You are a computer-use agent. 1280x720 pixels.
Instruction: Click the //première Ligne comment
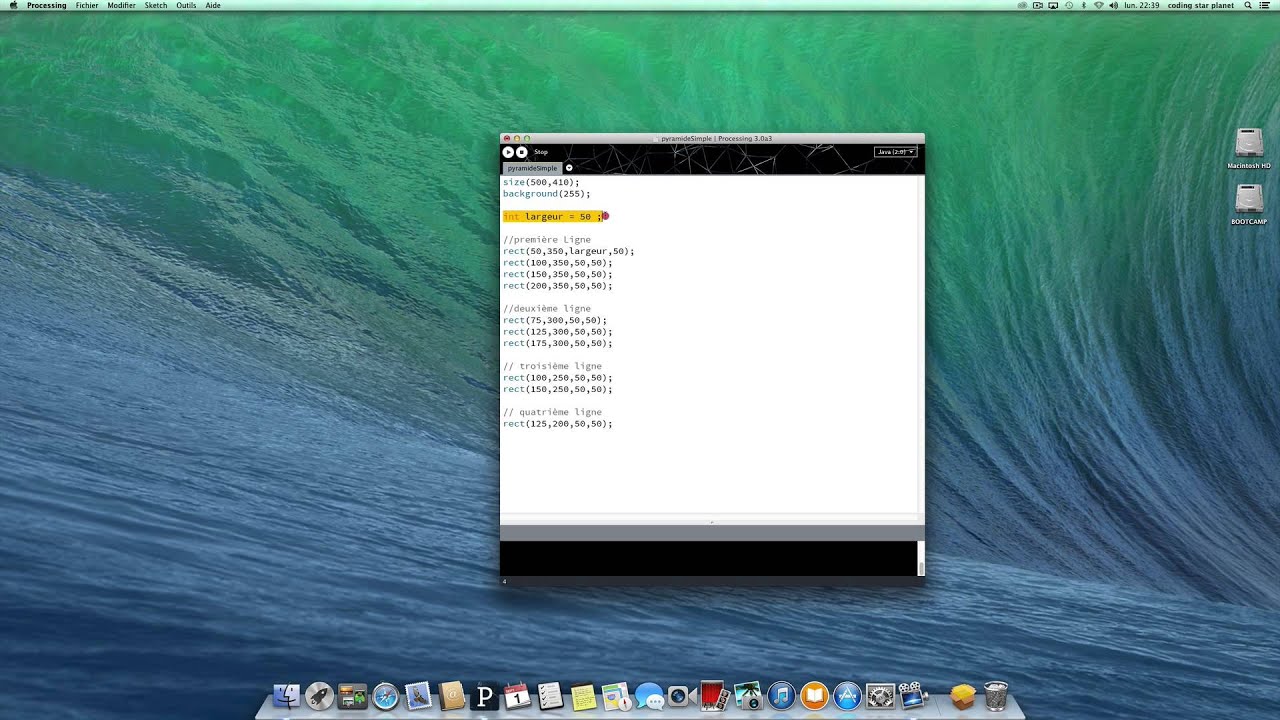(x=546, y=240)
